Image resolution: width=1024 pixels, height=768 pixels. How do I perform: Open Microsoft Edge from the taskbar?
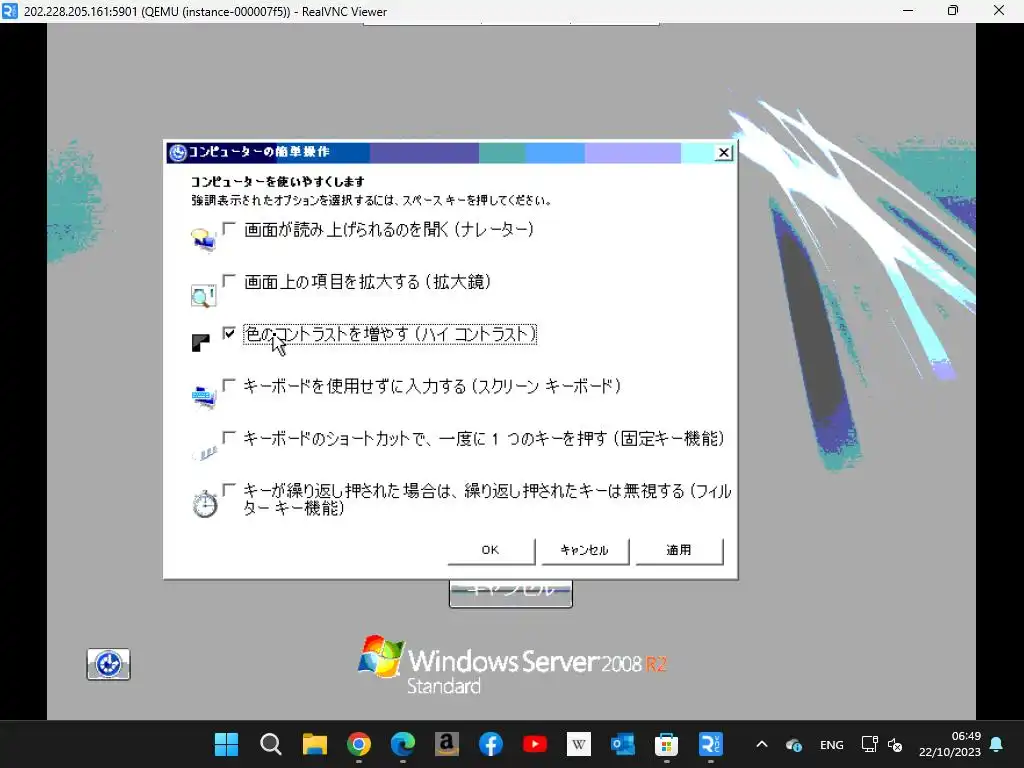pos(402,744)
